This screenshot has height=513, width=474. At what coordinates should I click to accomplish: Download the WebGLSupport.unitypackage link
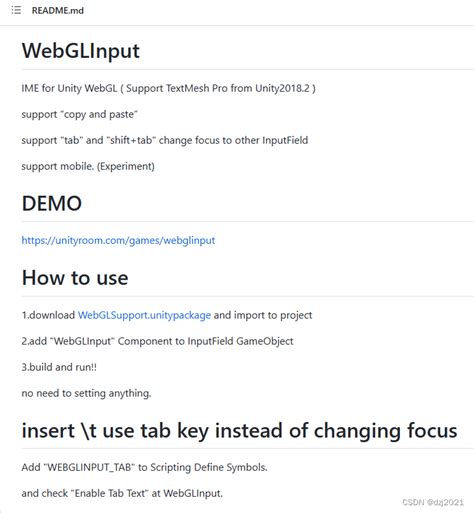point(144,315)
